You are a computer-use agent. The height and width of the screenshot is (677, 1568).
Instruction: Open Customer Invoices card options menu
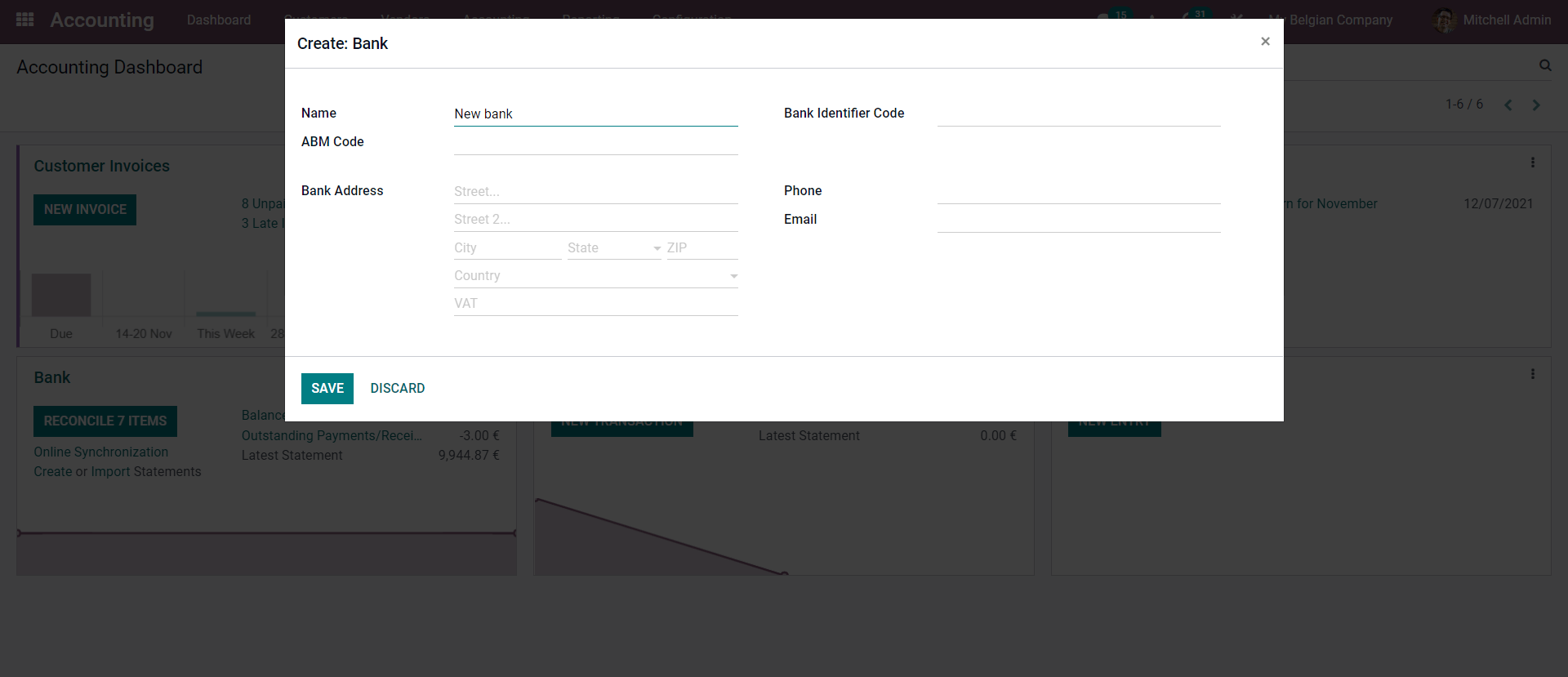[x=1532, y=163]
